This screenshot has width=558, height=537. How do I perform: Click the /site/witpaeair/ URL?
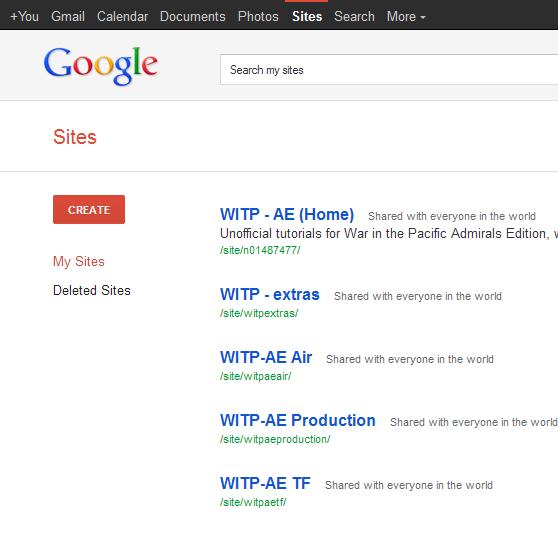[256, 376]
